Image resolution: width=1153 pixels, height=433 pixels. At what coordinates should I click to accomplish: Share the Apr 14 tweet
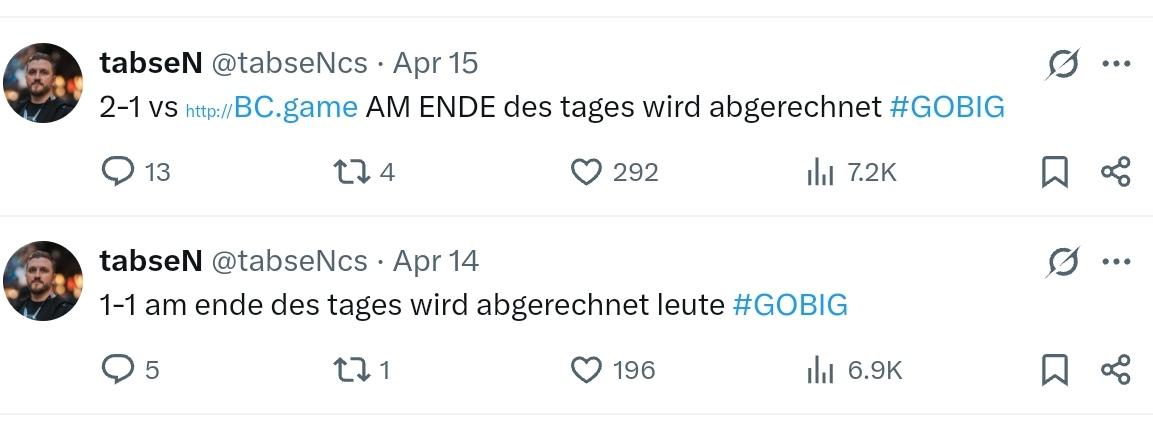pos(1115,369)
